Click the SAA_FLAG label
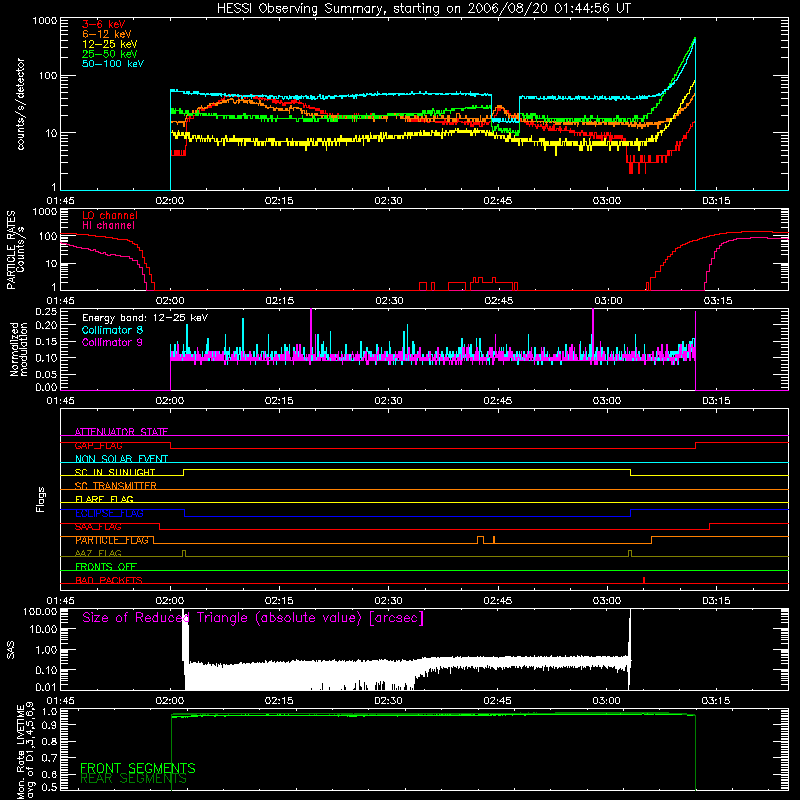 tap(98, 527)
